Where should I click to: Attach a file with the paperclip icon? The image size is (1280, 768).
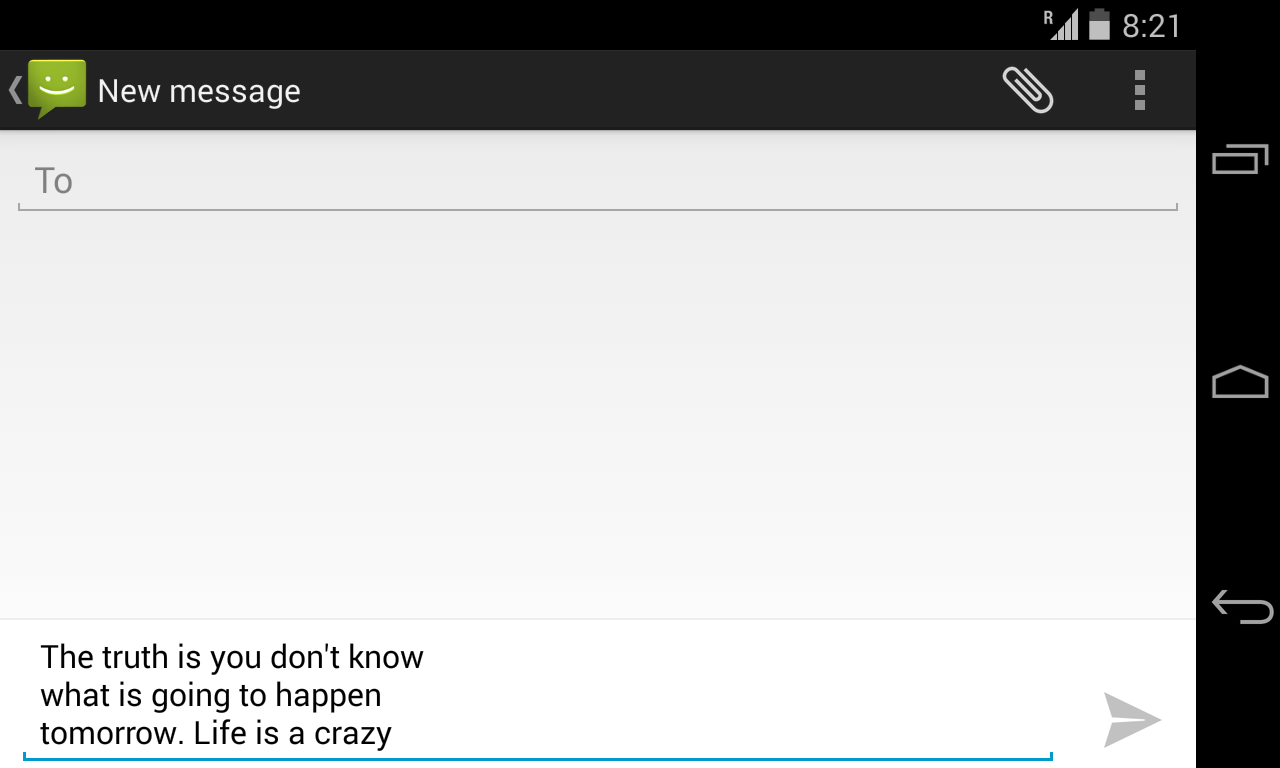coord(1028,90)
